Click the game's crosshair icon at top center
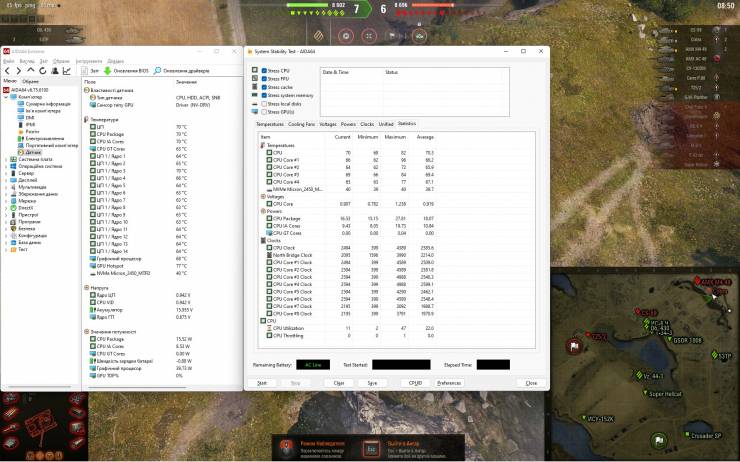Screen dimensions: 740x462 (x=369, y=36)
